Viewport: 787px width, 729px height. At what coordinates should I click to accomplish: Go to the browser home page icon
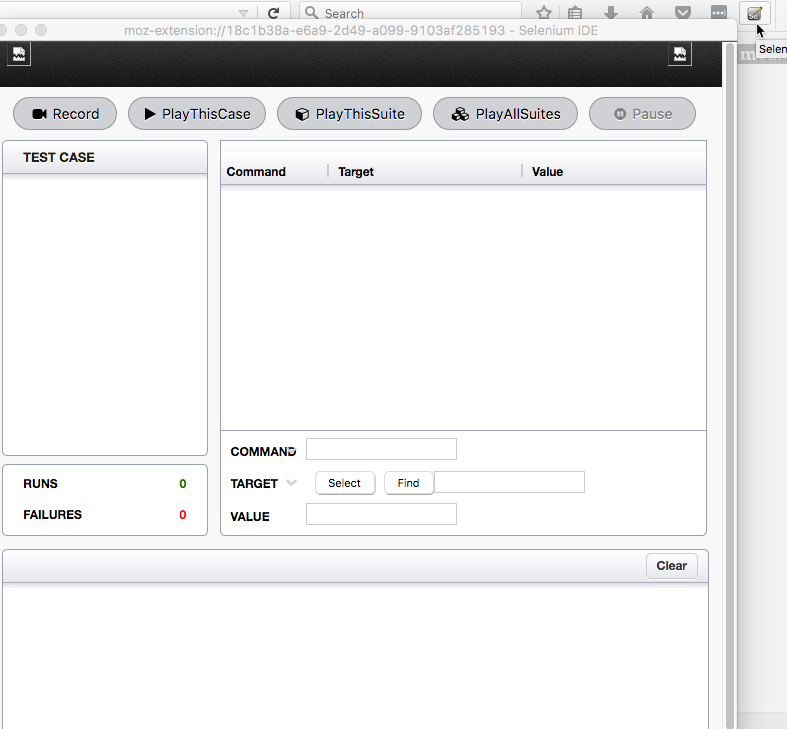pos(647,13)
